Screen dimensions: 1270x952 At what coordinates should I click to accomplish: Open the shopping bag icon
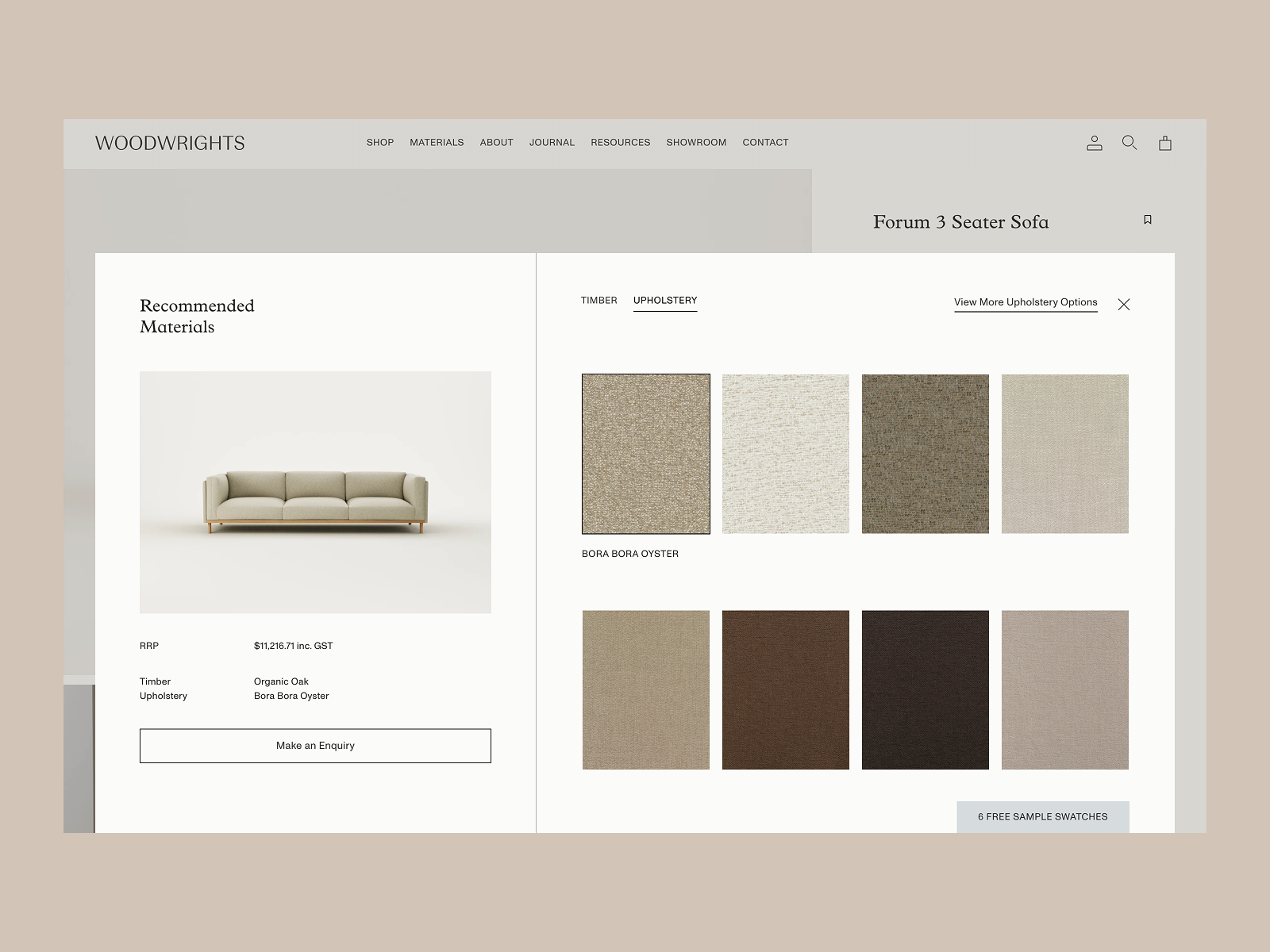click(1165, 143)
